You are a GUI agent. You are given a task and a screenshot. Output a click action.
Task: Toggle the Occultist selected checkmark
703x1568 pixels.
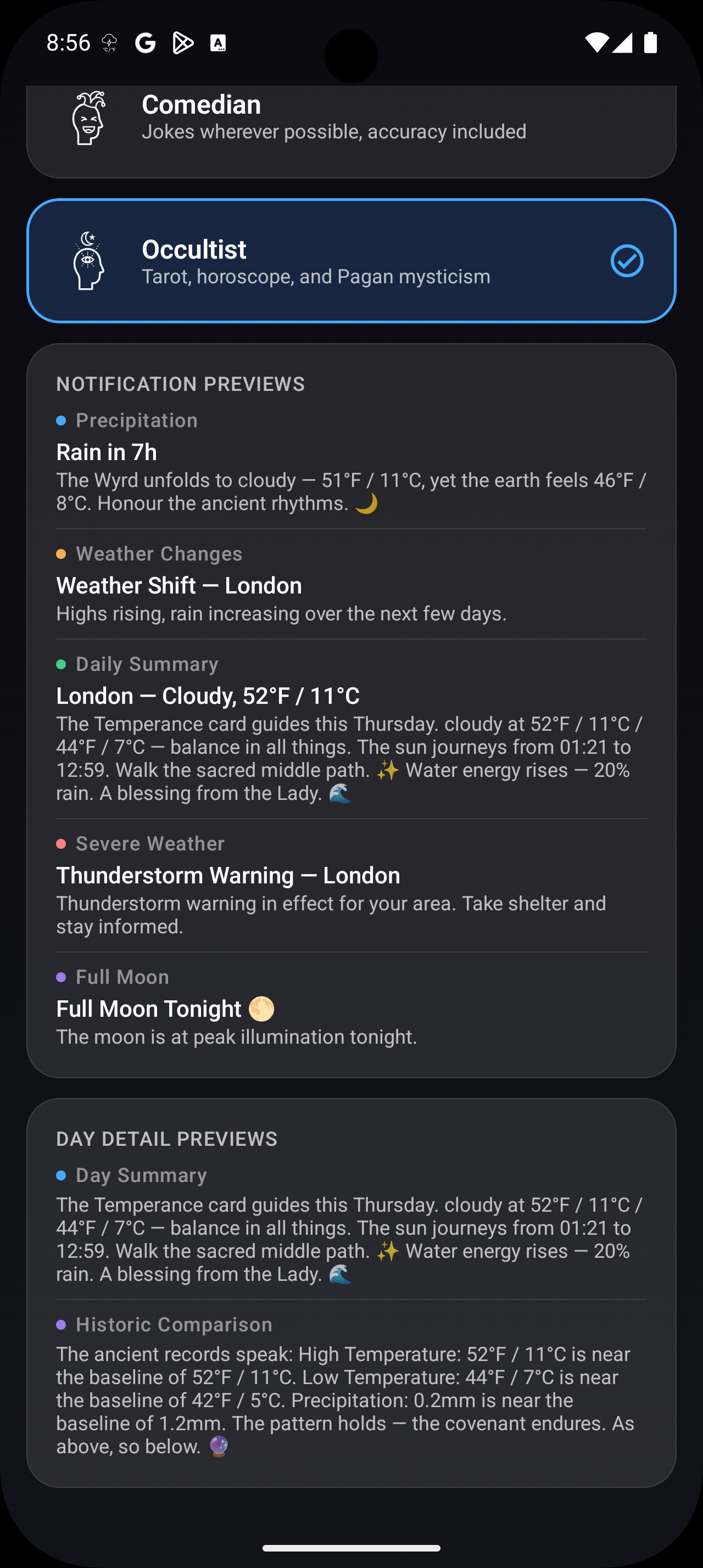point(626,261)
